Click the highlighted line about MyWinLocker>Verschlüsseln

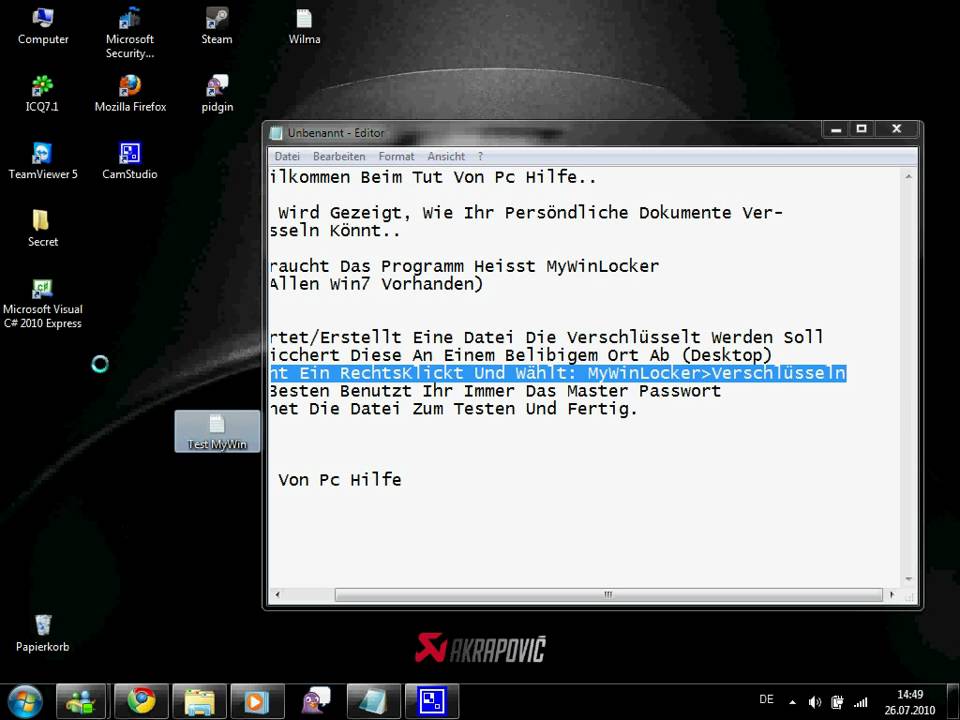pos(558,373)
